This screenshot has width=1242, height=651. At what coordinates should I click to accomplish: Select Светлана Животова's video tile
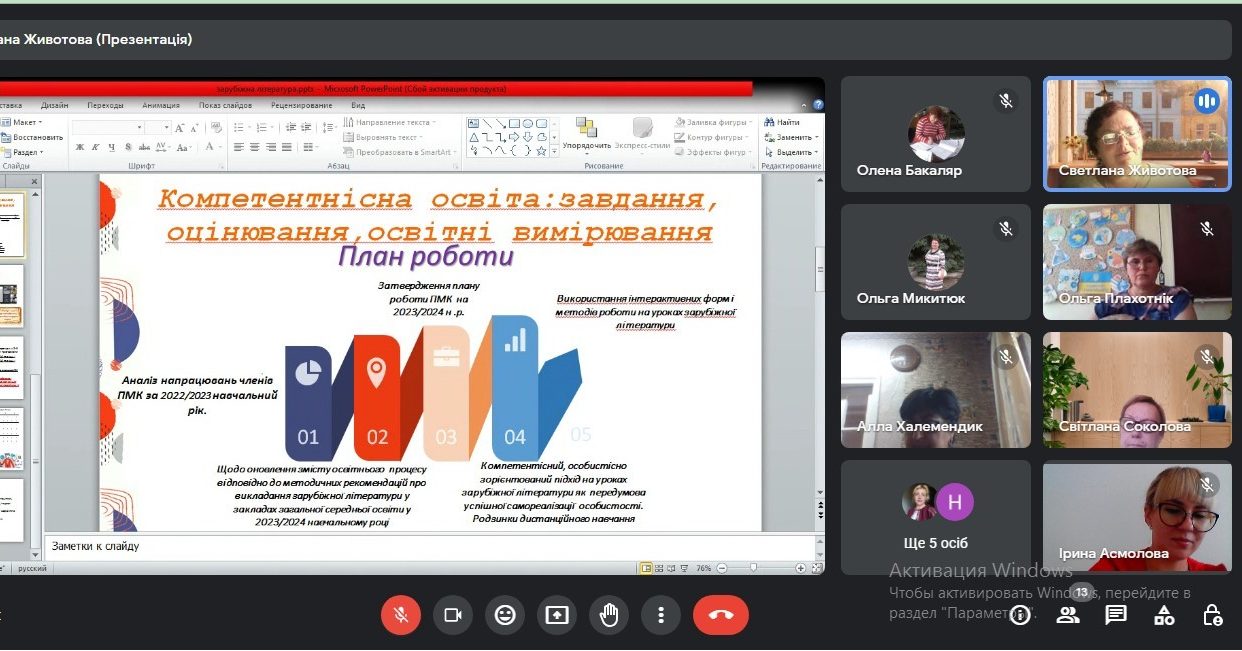pos(1138,135)
